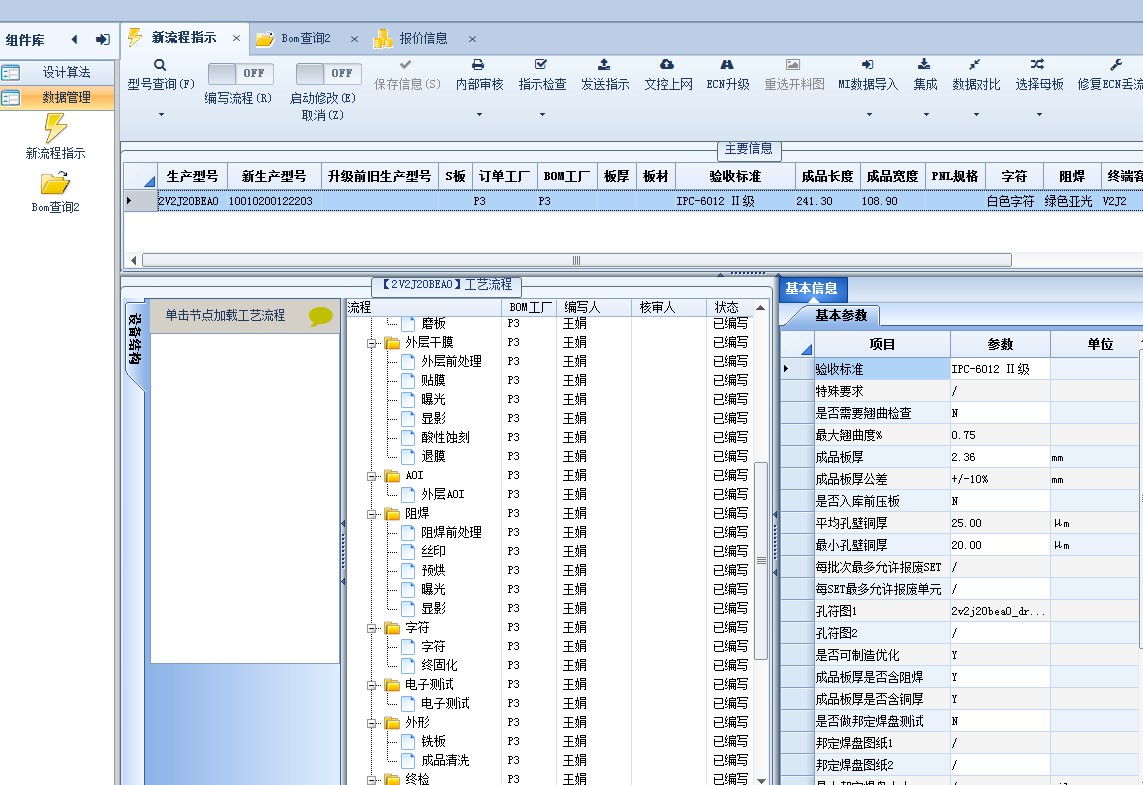Open the 集成 dropdown arrow
Viewport: 1143px width, 785px height.
click(x=926, y=114)
